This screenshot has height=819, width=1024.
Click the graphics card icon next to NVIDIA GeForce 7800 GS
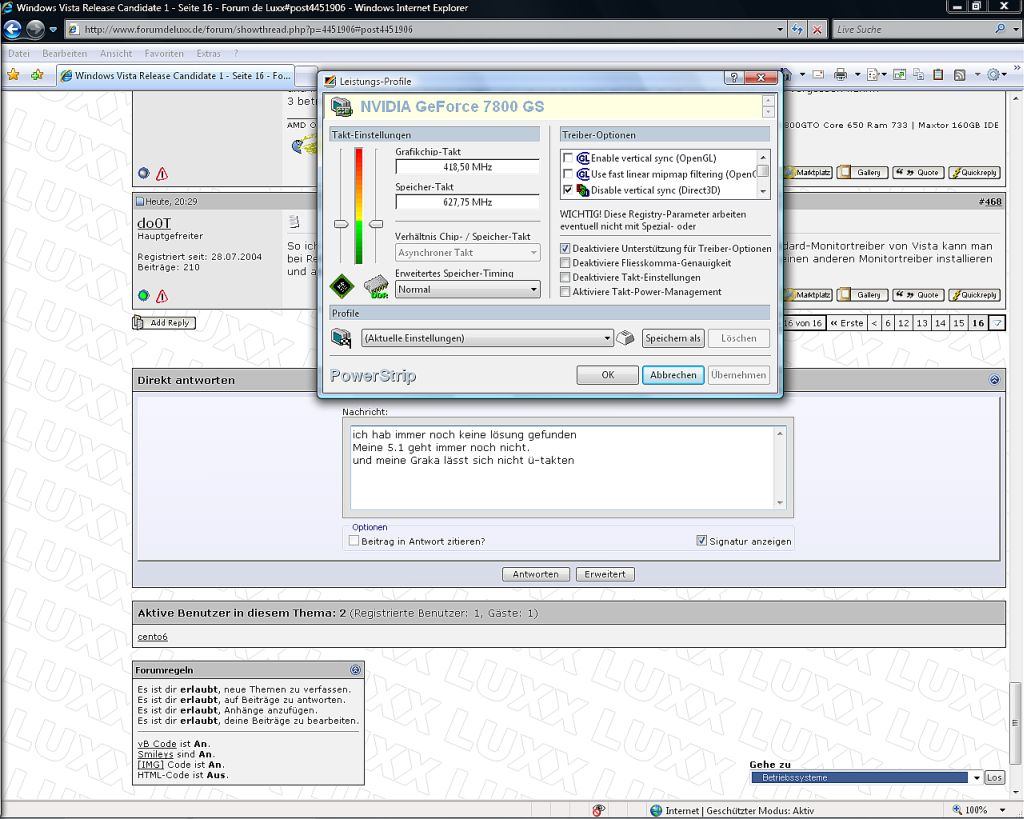tap(342, 106)
